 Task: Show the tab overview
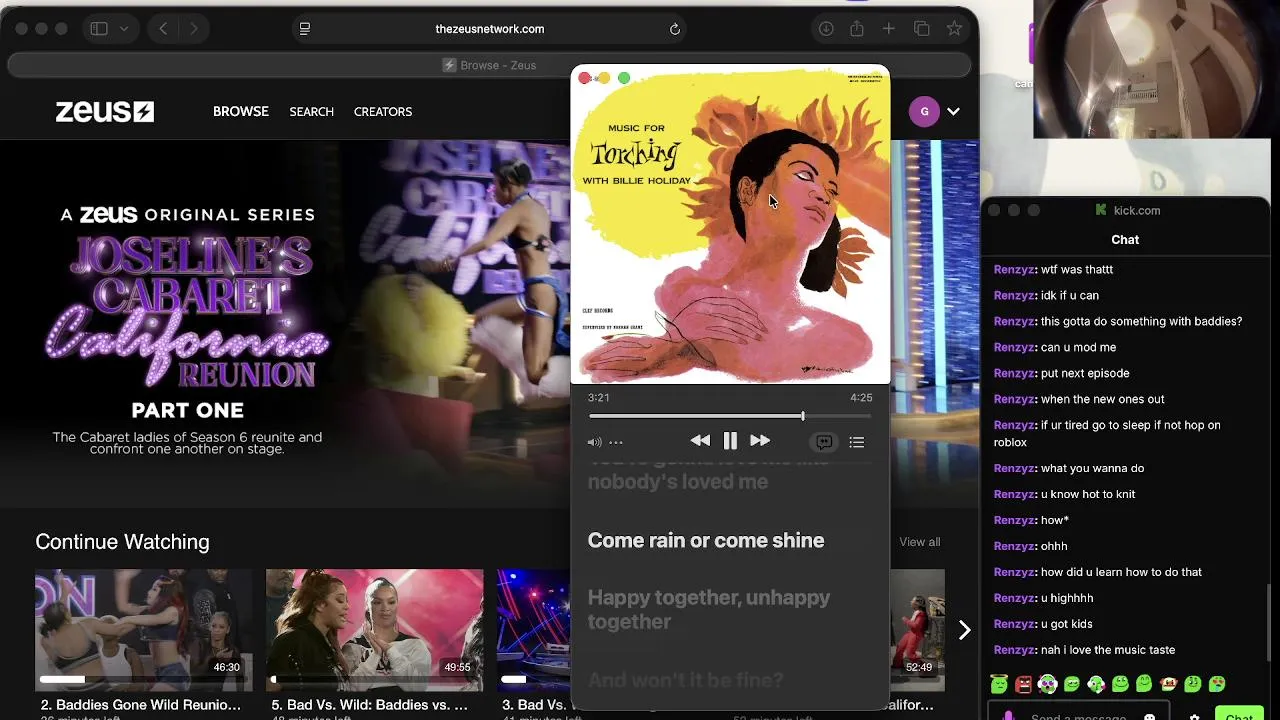pos(922,29)
